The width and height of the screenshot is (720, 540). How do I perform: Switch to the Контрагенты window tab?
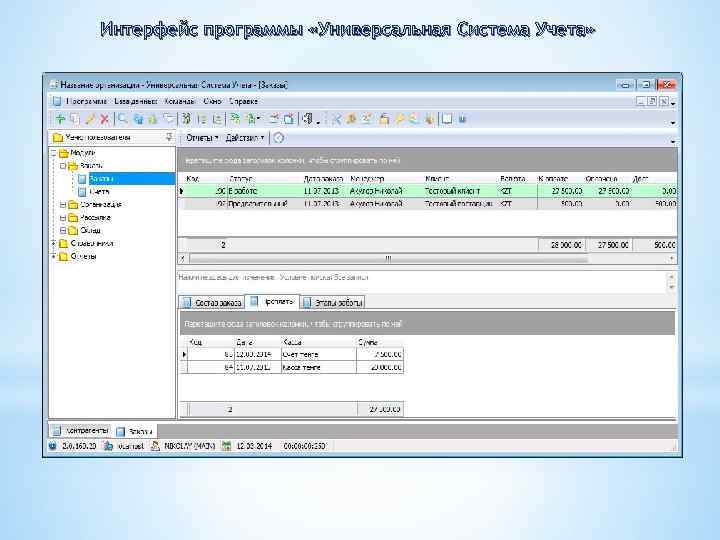80,431
